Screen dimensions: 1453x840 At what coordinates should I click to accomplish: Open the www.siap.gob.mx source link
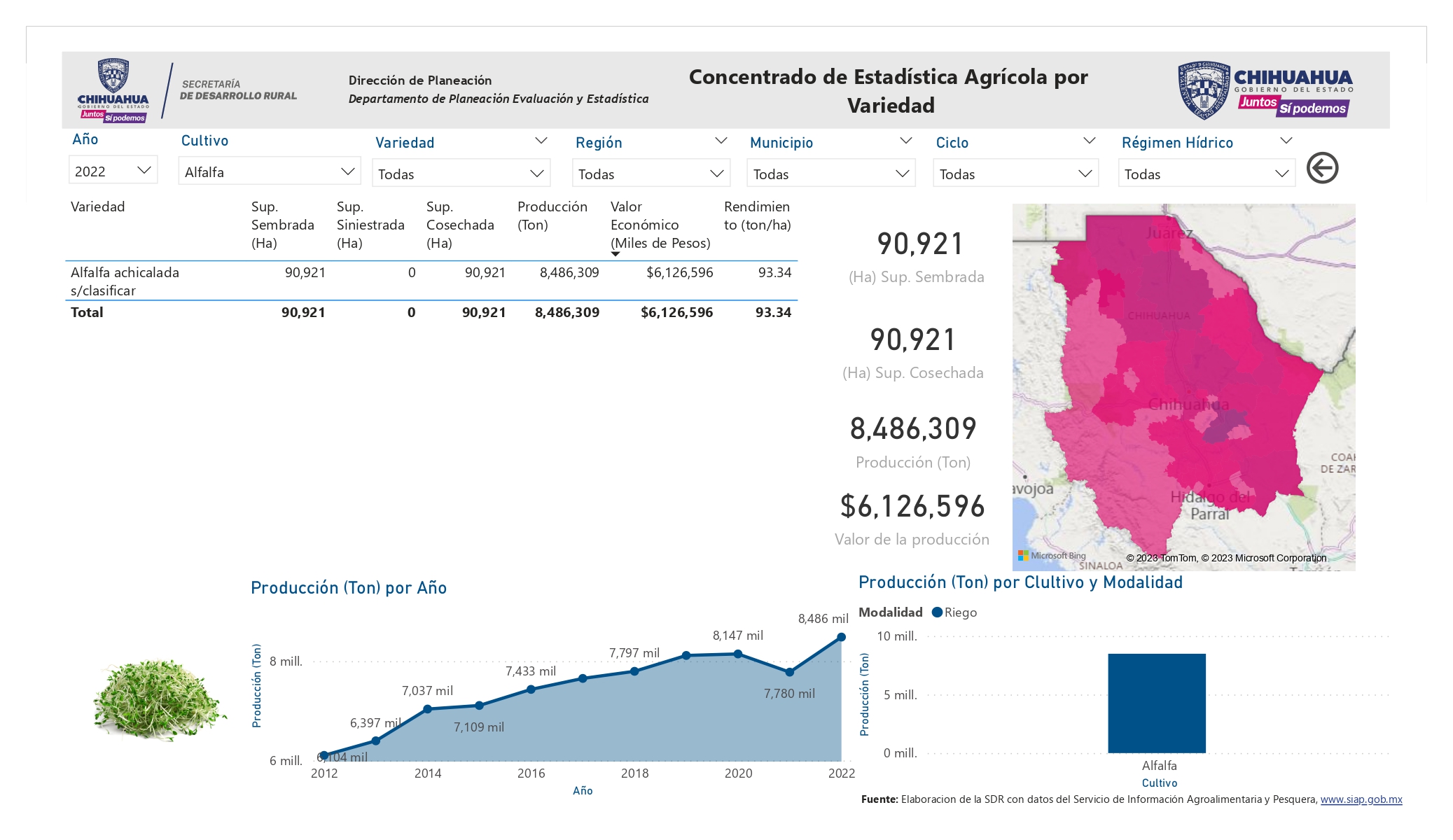pos(1361,799)
